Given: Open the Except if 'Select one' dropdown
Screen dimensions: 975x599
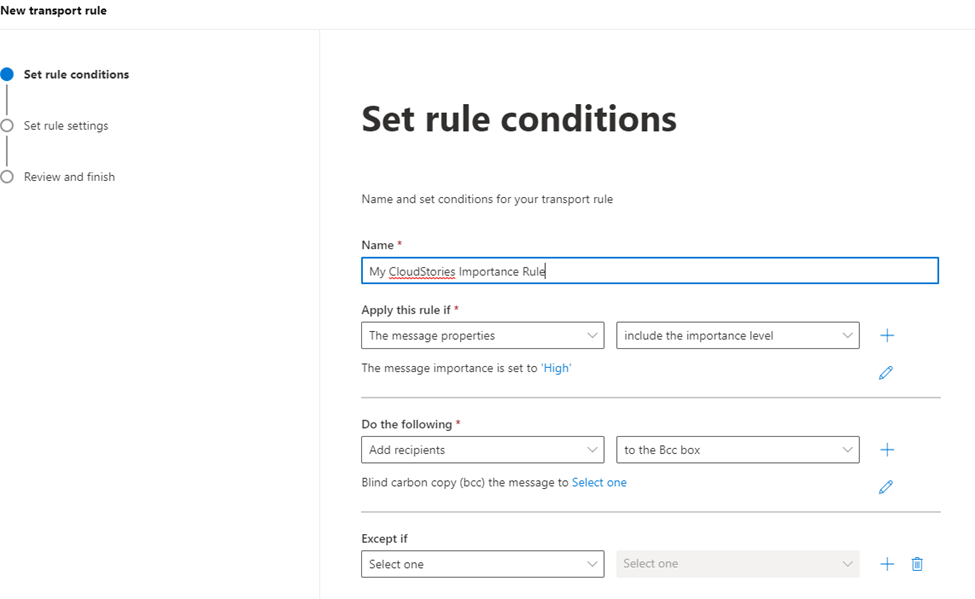Looking at the screenshot, I should coord(482,564).
